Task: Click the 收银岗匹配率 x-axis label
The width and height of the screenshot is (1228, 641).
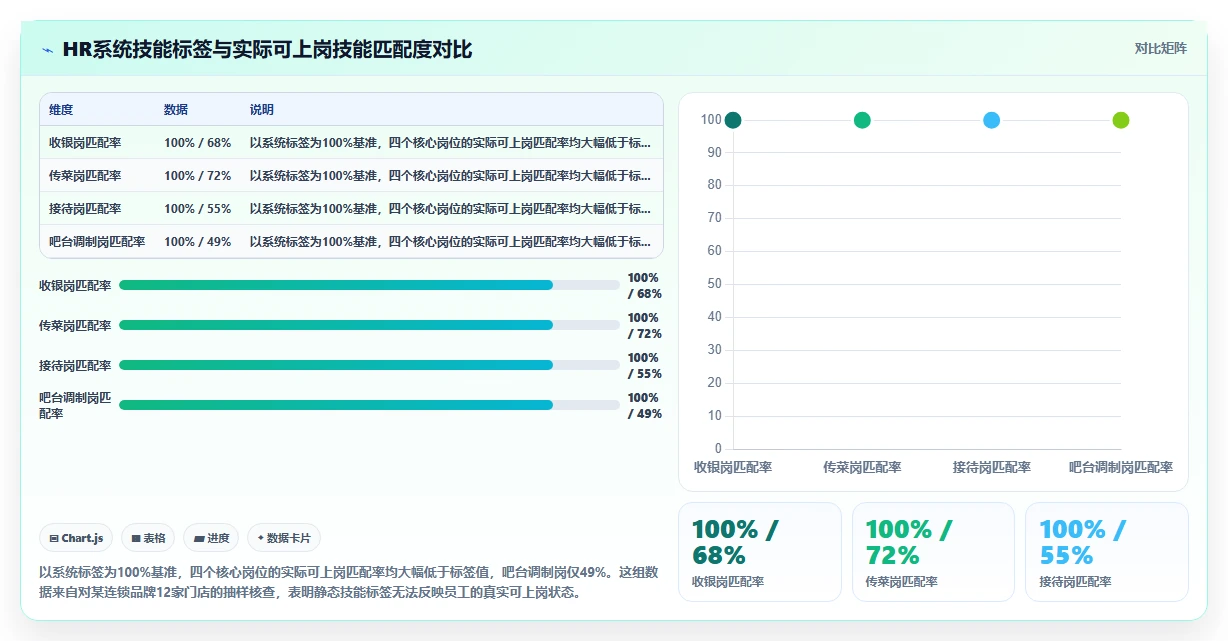Action: point(733,467)
